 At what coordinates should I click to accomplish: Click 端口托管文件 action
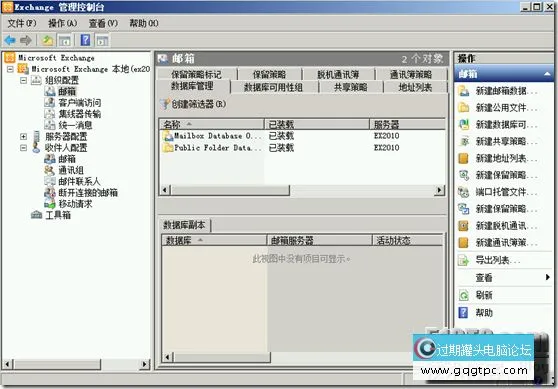[x=498, y=192]
